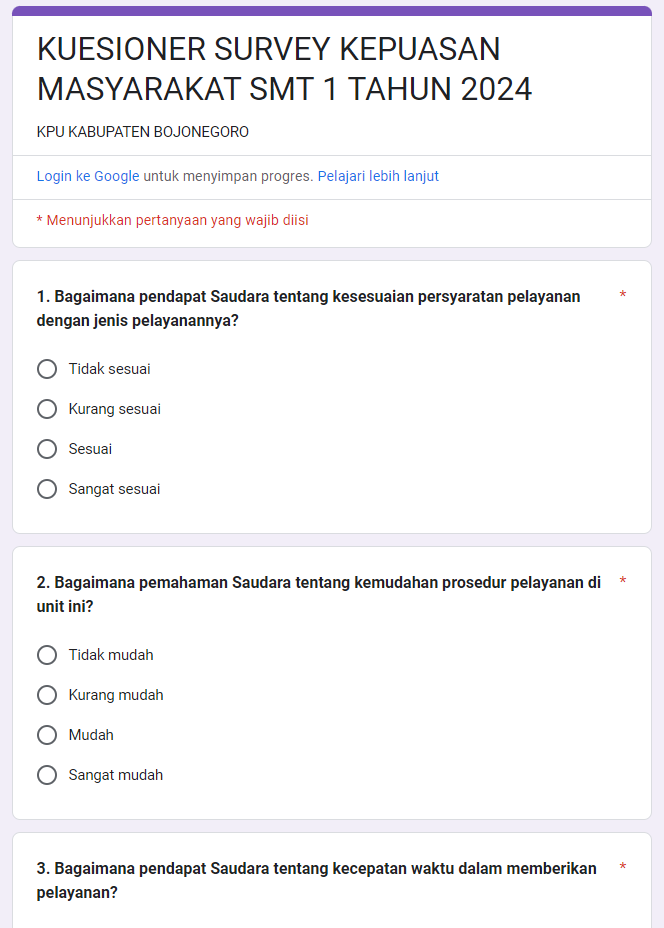This screenshot has height=928, width=664.
Task: Pick the "Mudah" radio button
Action: (47, 735)
